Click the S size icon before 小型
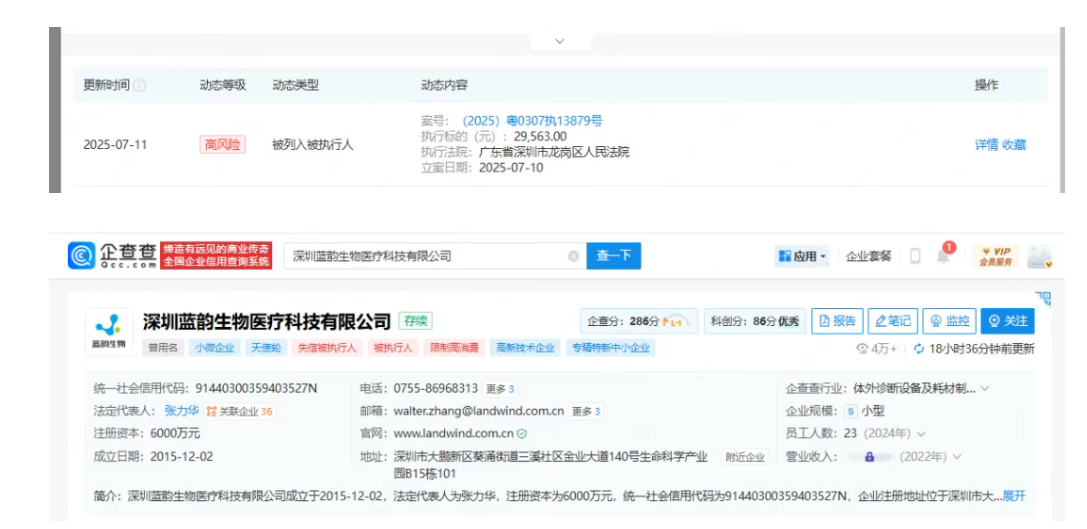The height and width of the screenshot is (529, 1087). point(851,411)
